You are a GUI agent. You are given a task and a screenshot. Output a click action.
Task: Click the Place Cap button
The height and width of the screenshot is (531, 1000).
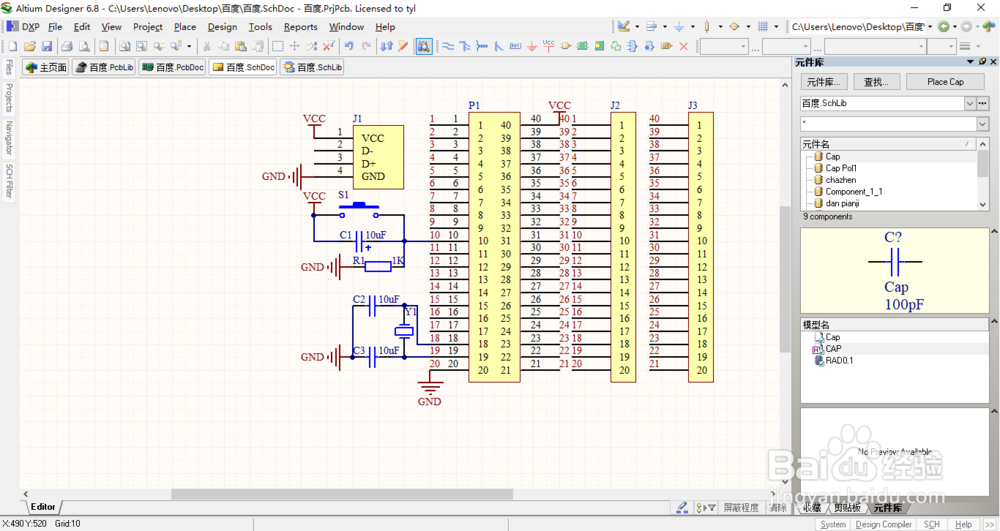[945, 82]
